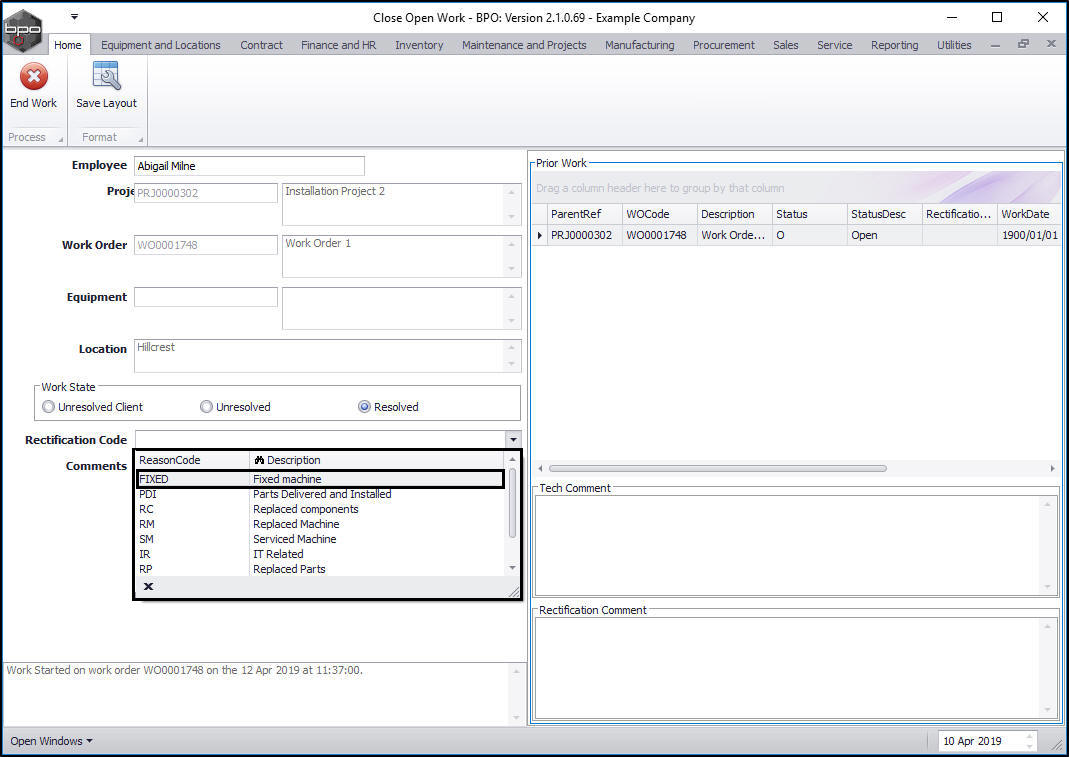Open the Contract tab
This screenshot has height=757, width=1069.
pyautogui.click(x=261, y=45)
